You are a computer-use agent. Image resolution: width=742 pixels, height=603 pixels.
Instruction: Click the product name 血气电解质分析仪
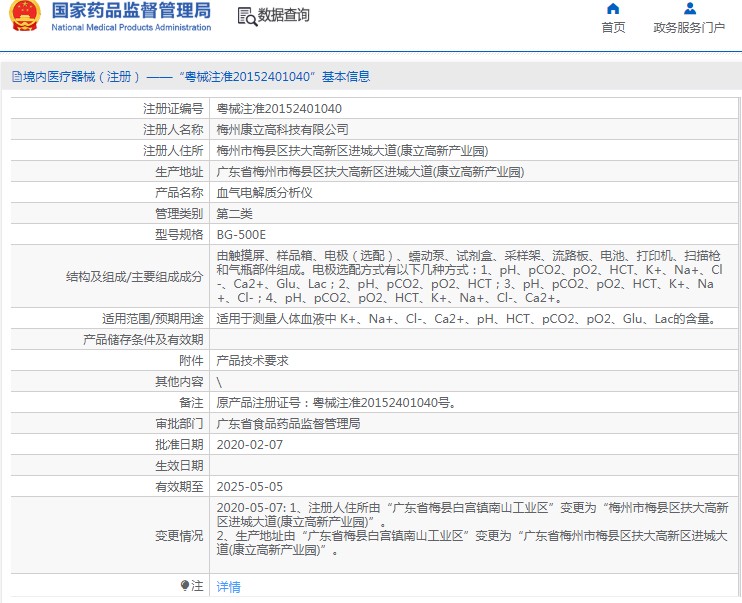coord(265,192)
